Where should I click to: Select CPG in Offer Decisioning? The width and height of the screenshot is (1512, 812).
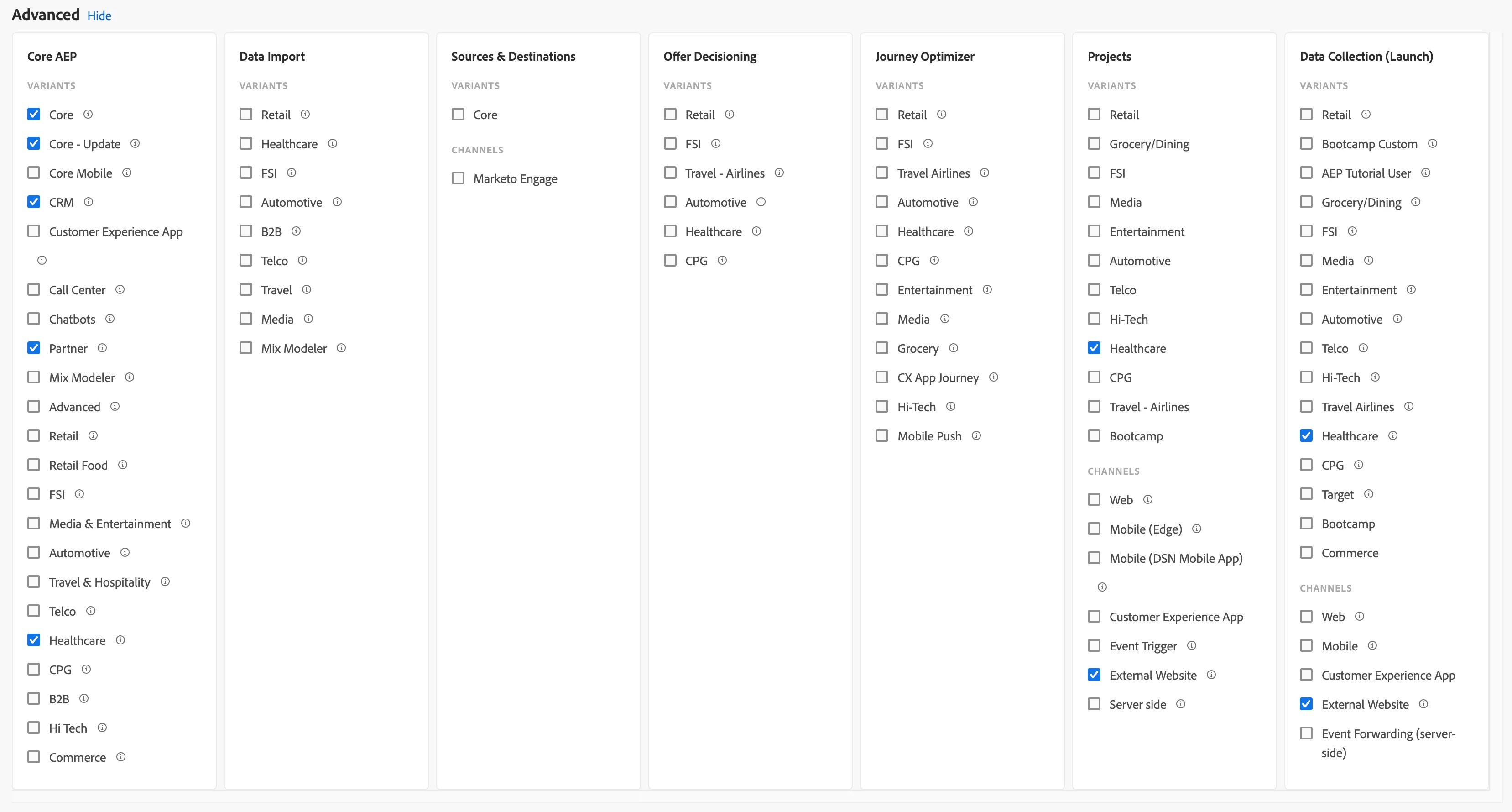[x=670, y=260]
